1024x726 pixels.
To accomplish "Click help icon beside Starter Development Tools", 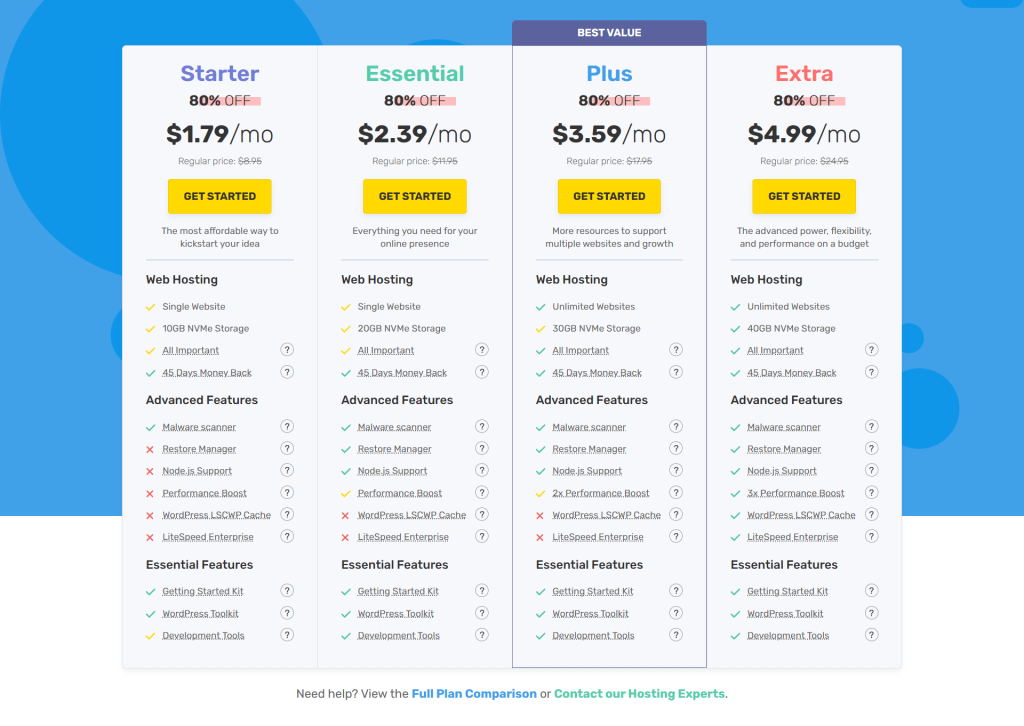I will coord(287,635).
